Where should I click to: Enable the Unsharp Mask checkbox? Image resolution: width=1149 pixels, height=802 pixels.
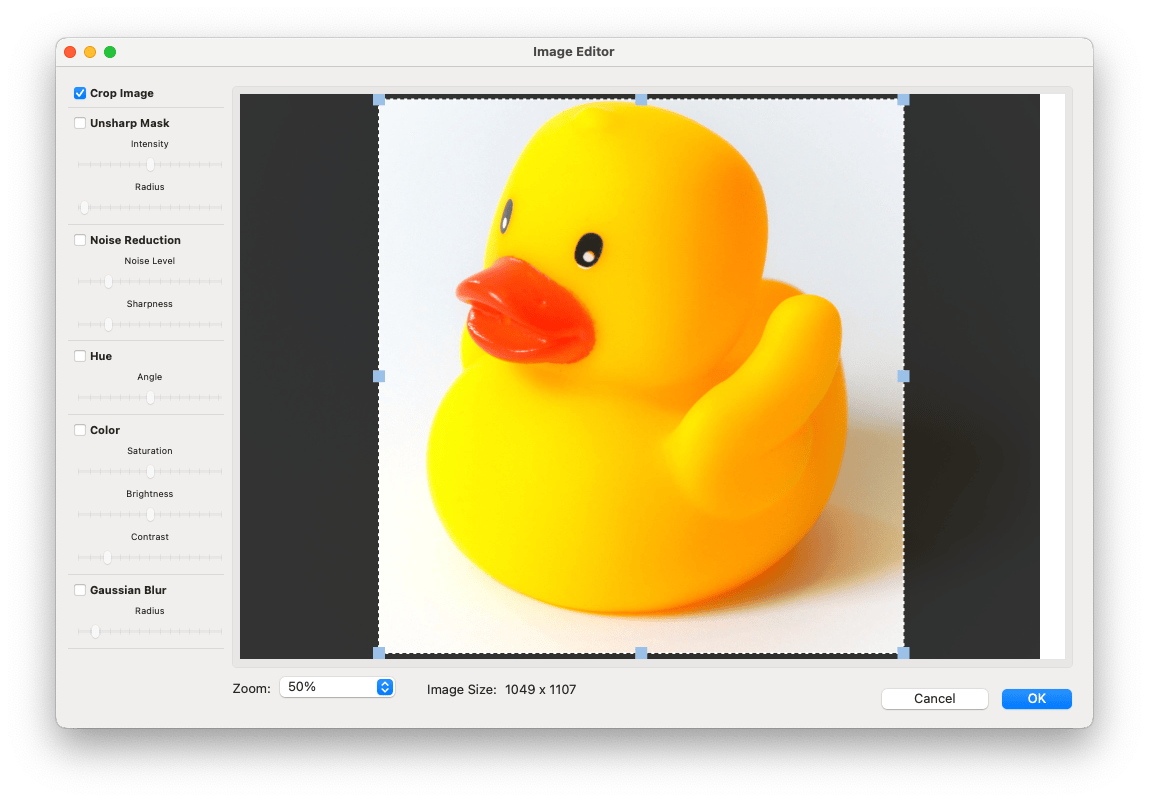point(80,123)
